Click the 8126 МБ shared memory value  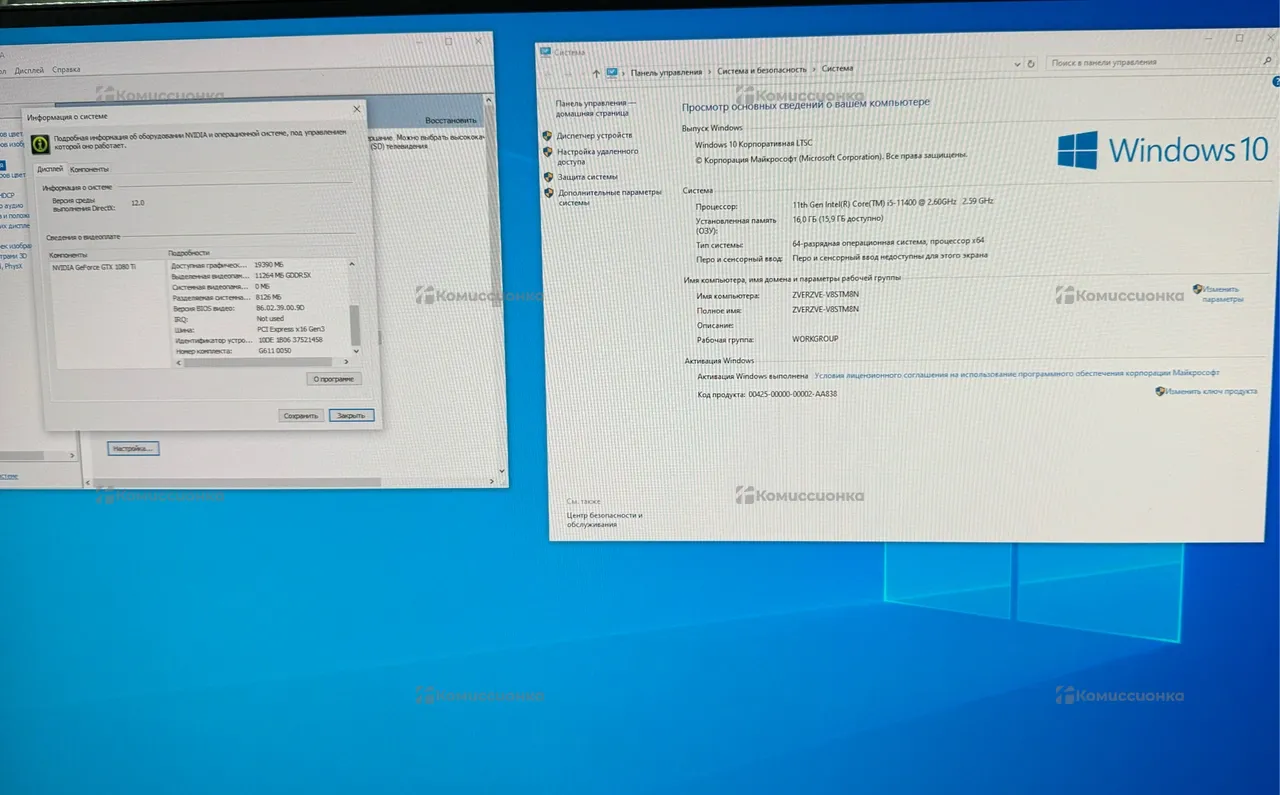pos(269,297)
